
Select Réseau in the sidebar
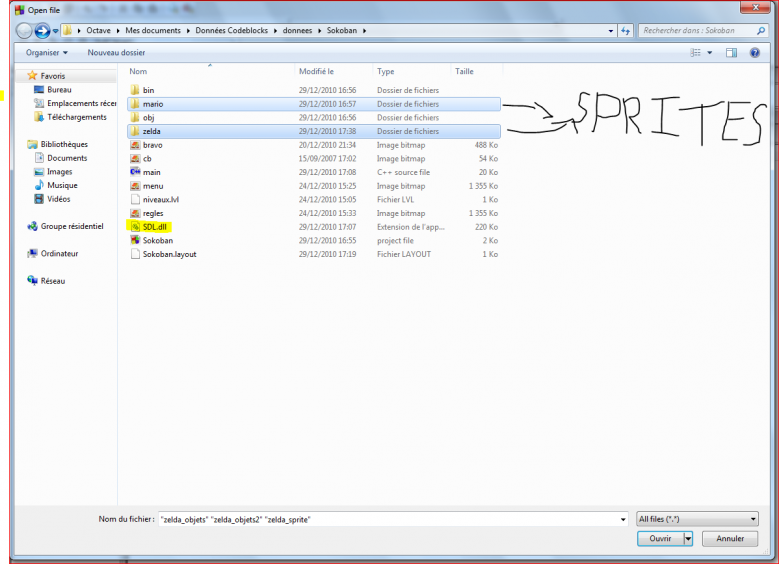point(46,281)
